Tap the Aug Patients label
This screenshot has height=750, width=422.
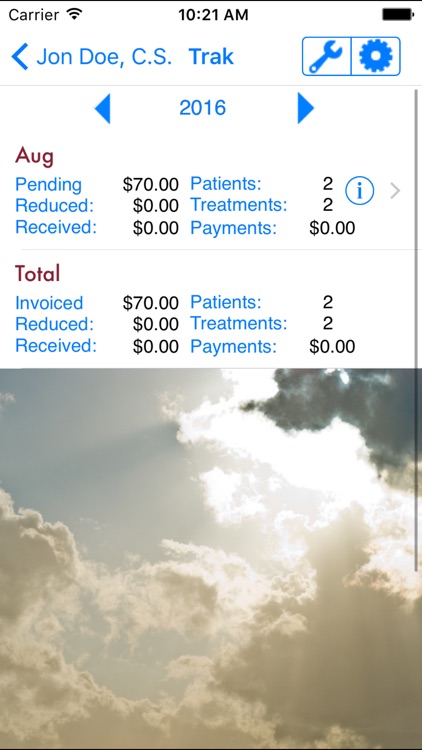point(226,184)
